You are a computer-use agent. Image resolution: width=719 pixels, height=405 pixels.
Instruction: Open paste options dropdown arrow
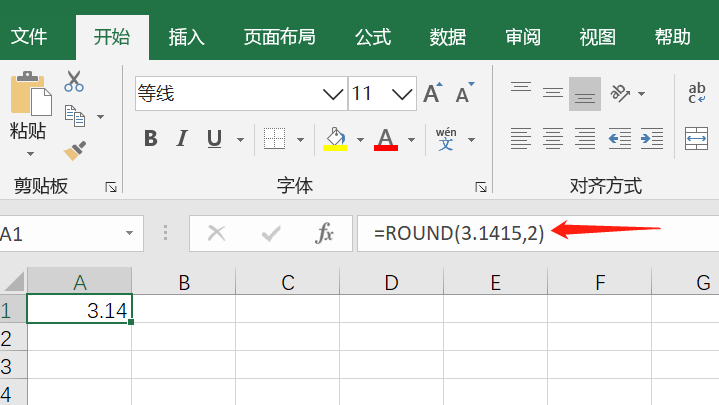tap(30, 154)
